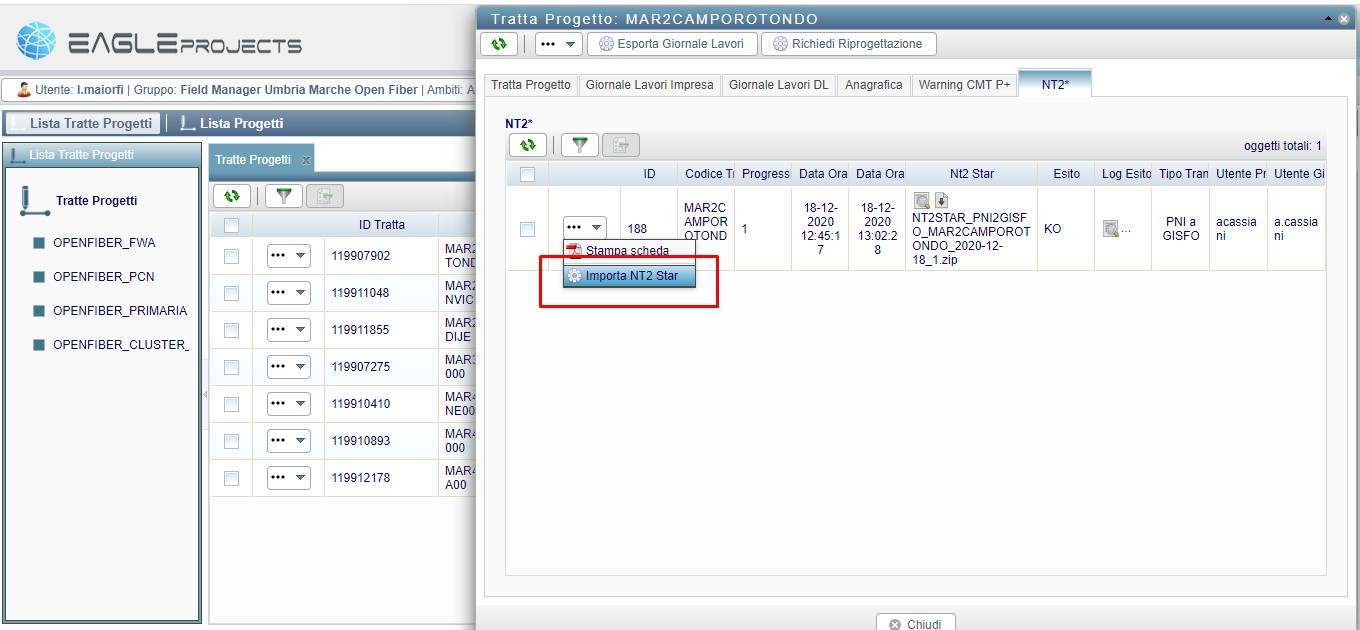Viewport: 1360px width, 630px height.
Task: Open OPENFIBER_CLUSTER_ in the tree
Action: tap(120, 345)
